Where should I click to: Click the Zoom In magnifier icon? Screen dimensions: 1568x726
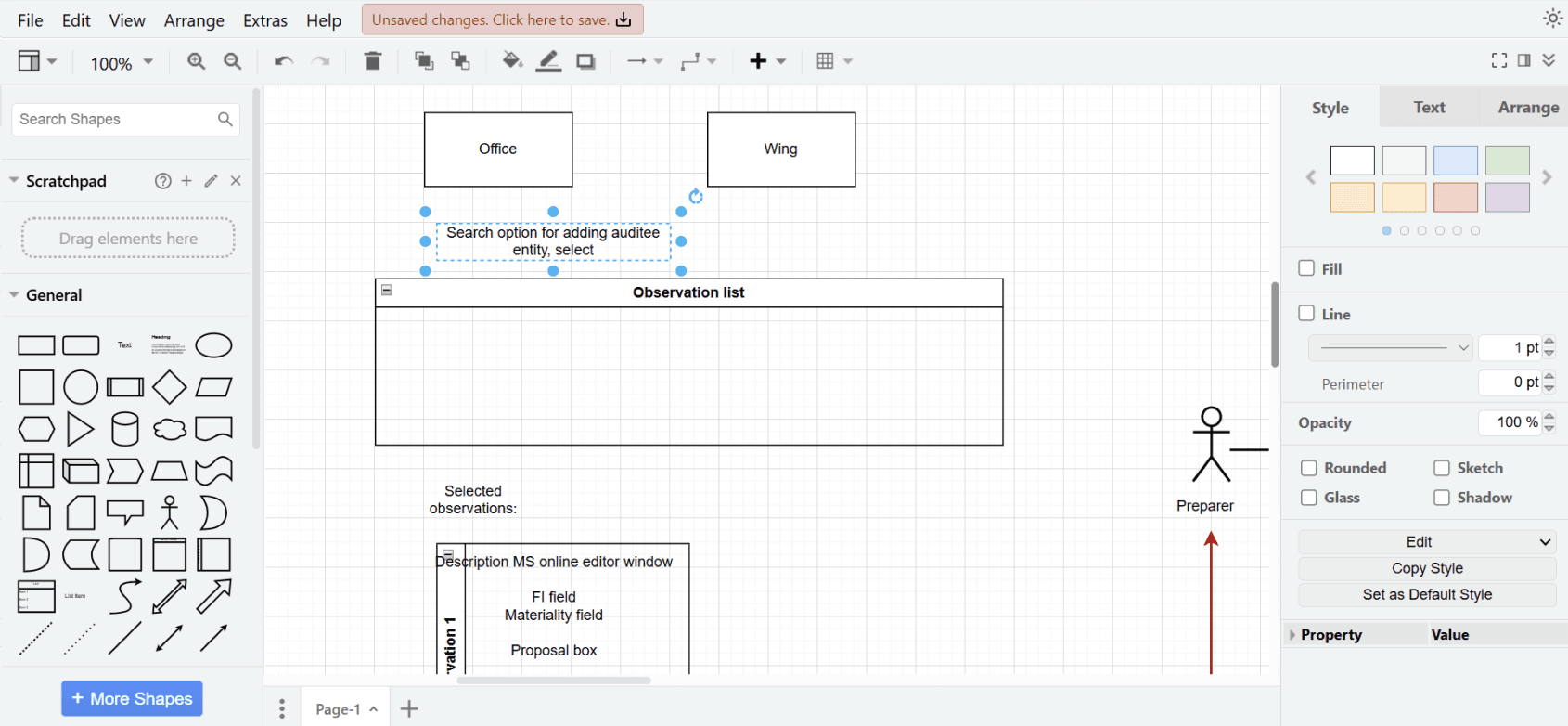196,61
